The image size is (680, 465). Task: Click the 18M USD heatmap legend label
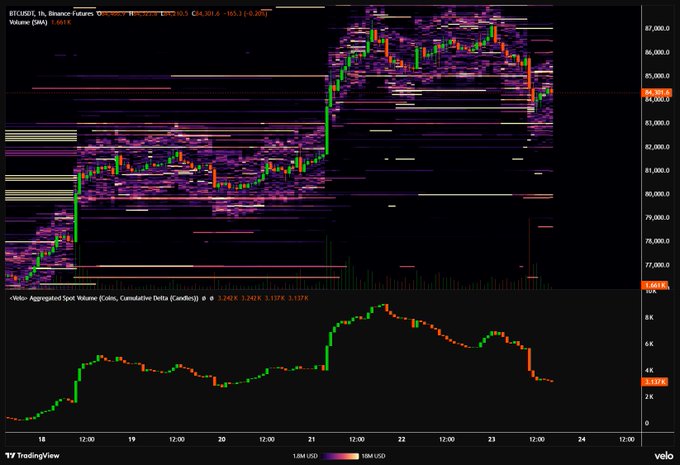(x=373, y=456)
